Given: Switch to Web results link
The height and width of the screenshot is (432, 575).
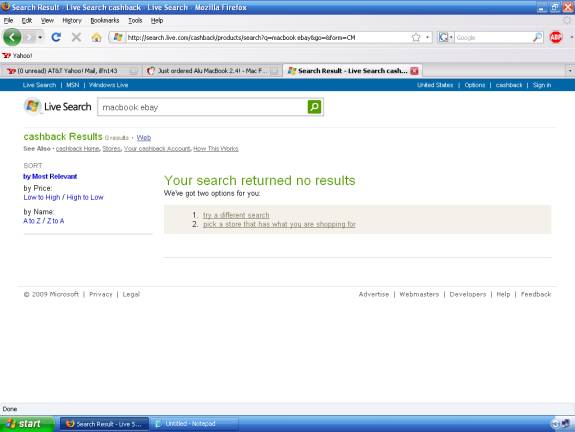Looking at the screenshot, I should click(144, 138).
